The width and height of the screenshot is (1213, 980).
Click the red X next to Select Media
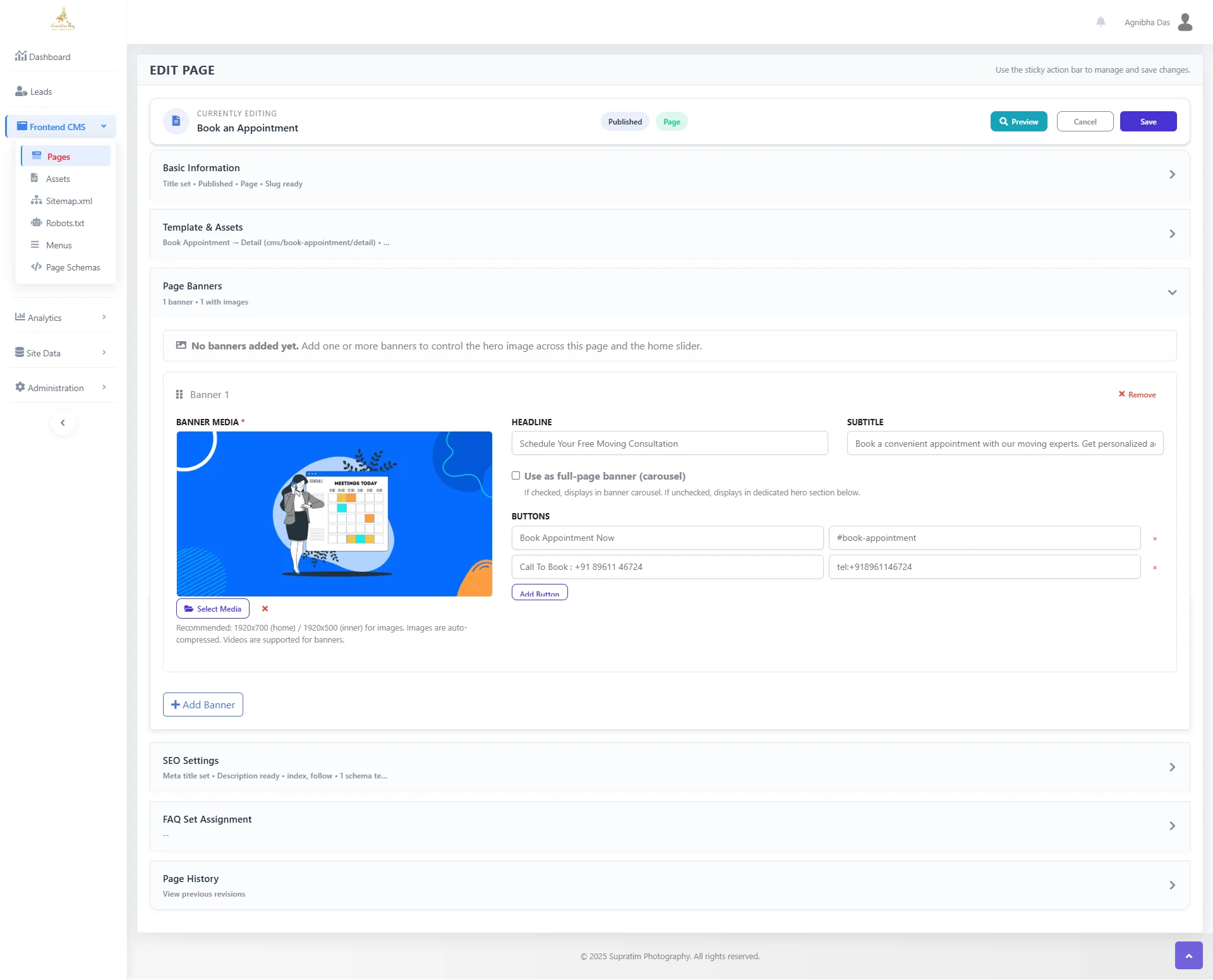tap(265, 608)
